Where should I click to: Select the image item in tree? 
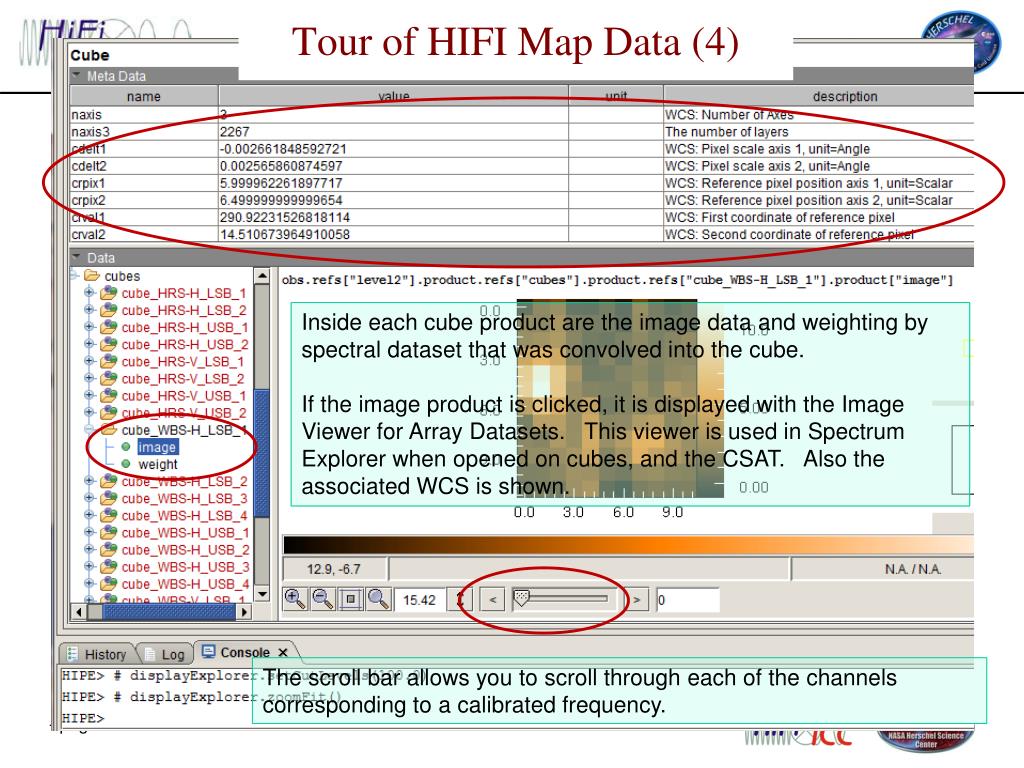point(157,447)
